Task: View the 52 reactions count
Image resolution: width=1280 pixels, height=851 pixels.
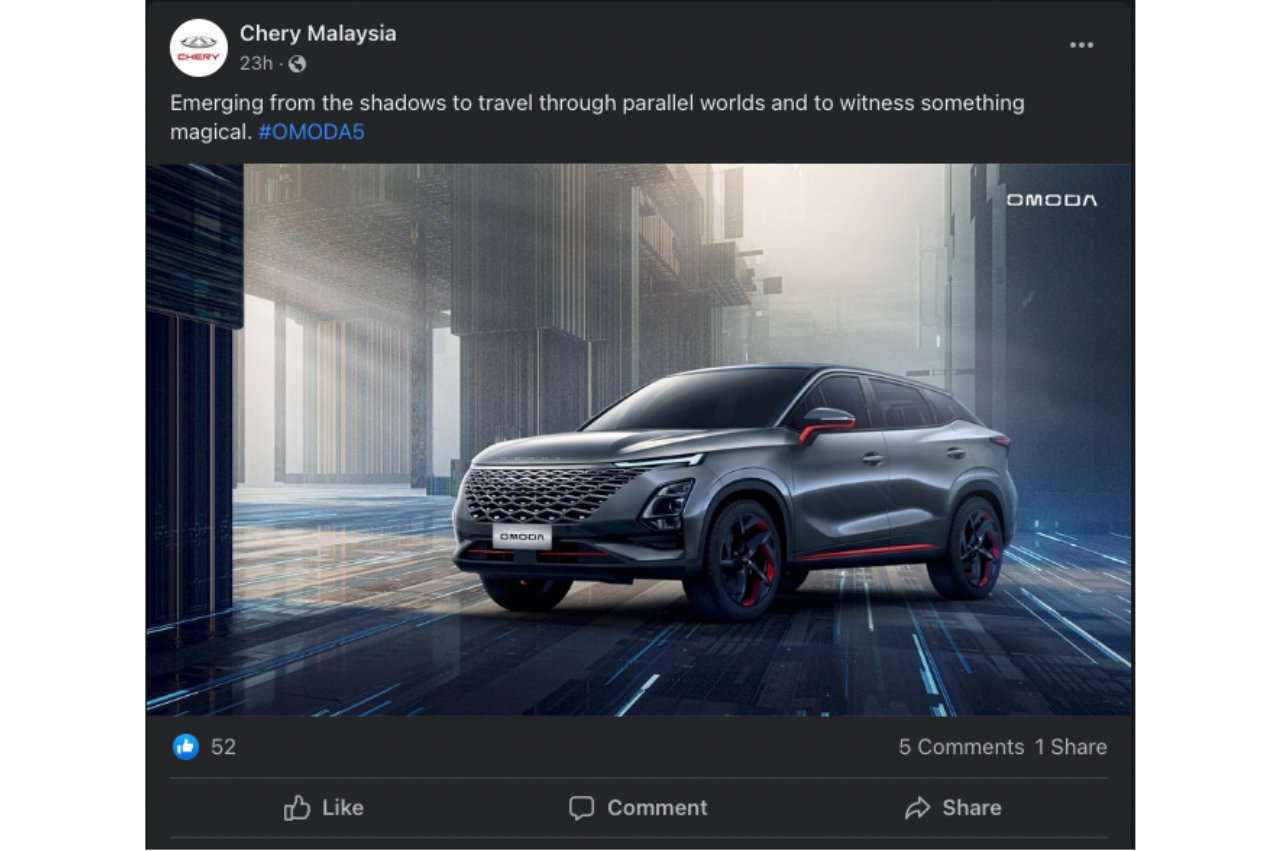Action: pyautogui.click(x=223, y=747)
